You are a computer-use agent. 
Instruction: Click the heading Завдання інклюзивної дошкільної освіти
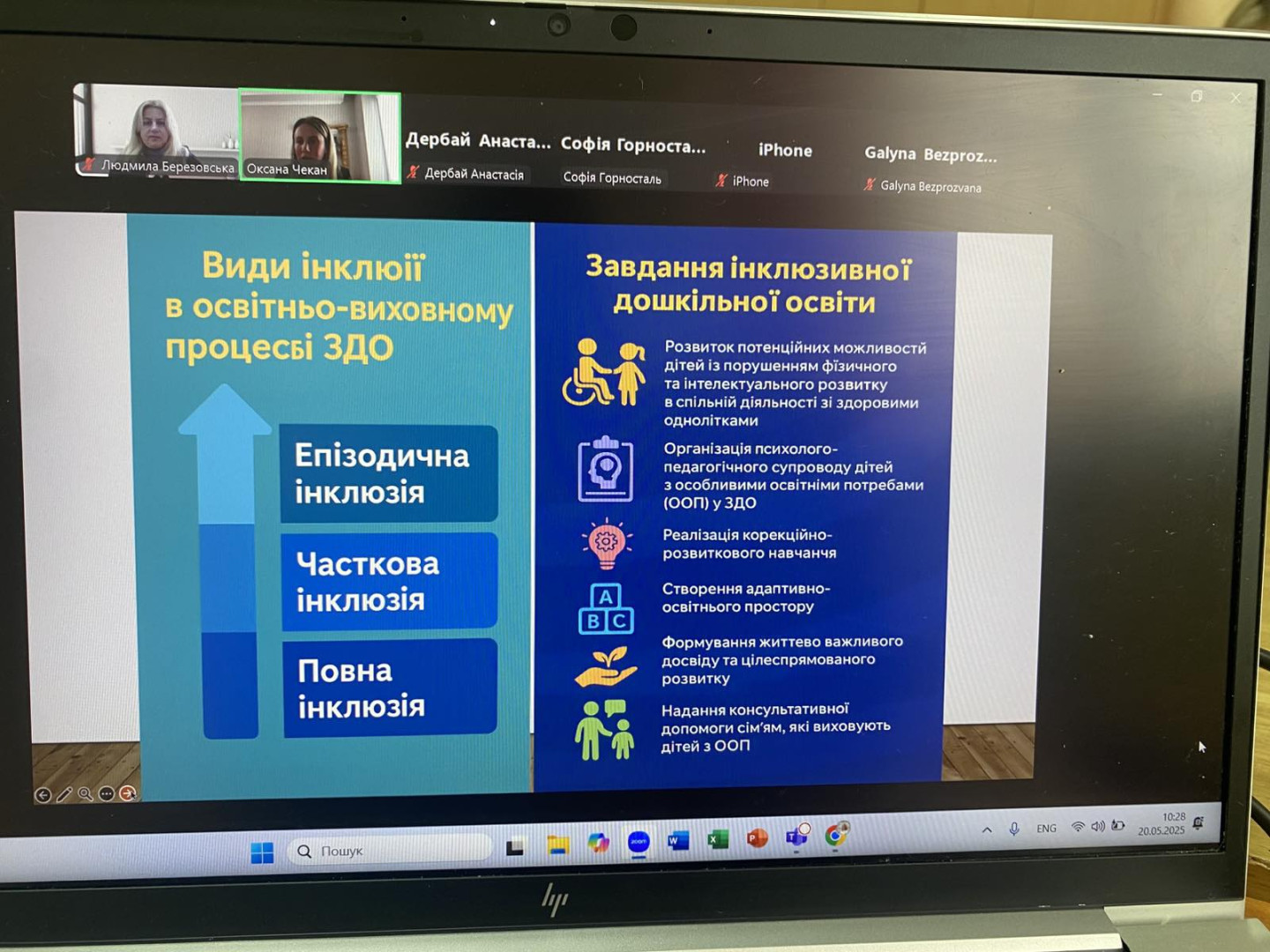tap(747, 284)
